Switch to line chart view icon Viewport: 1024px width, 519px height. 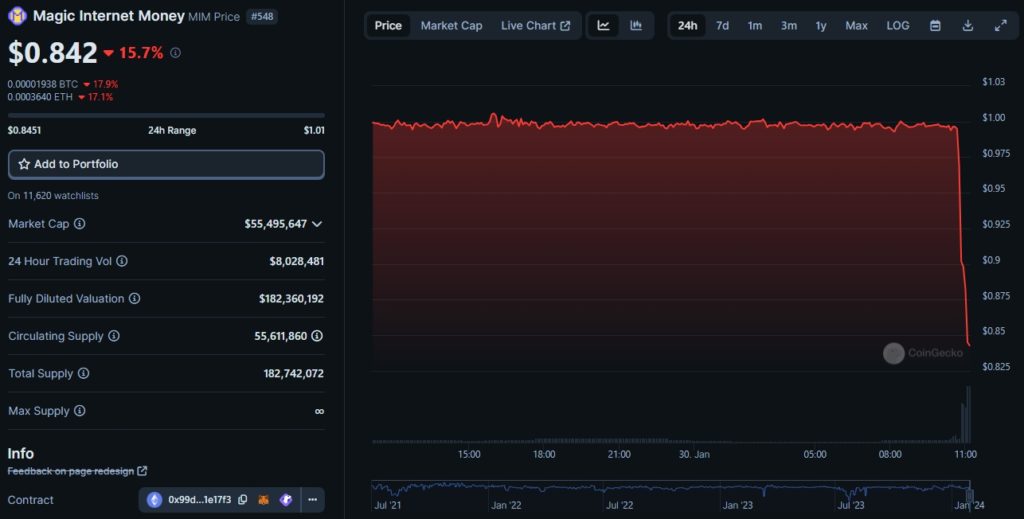(603, 25)
